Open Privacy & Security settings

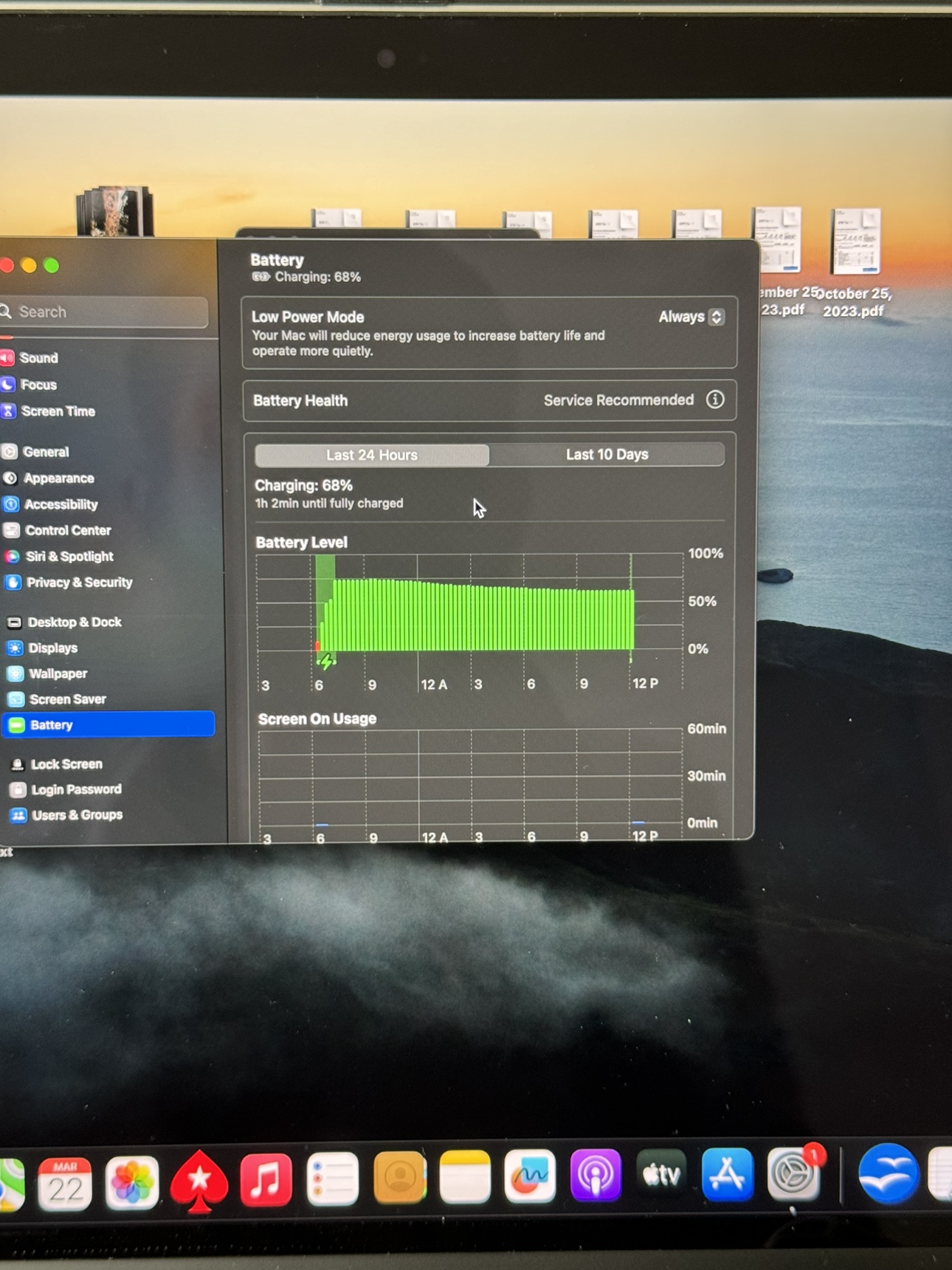point(79,583)
